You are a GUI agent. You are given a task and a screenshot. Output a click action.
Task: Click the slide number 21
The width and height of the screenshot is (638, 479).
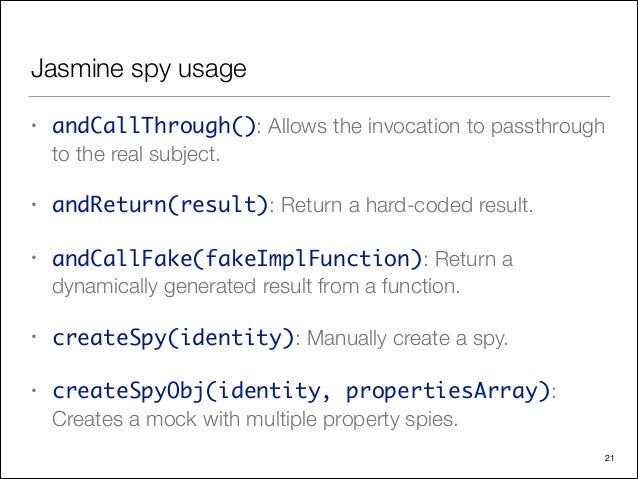[609, 458]
